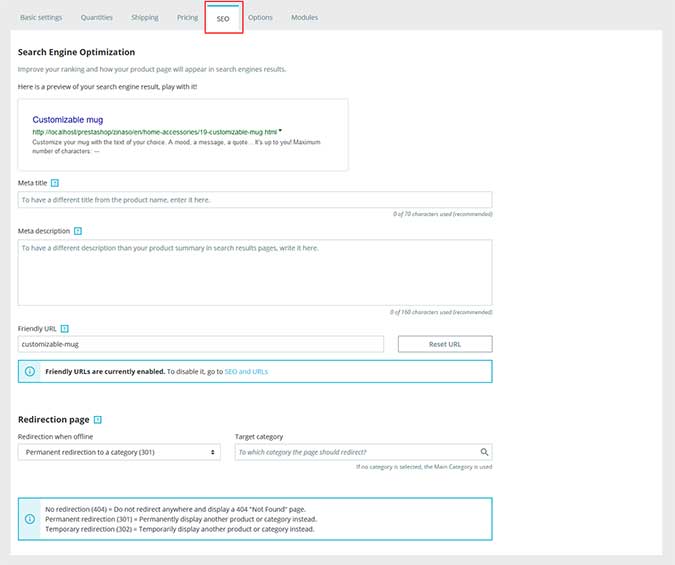Switch to the Options tab
This screenshot has height=565, width=675.
point(260,18)
